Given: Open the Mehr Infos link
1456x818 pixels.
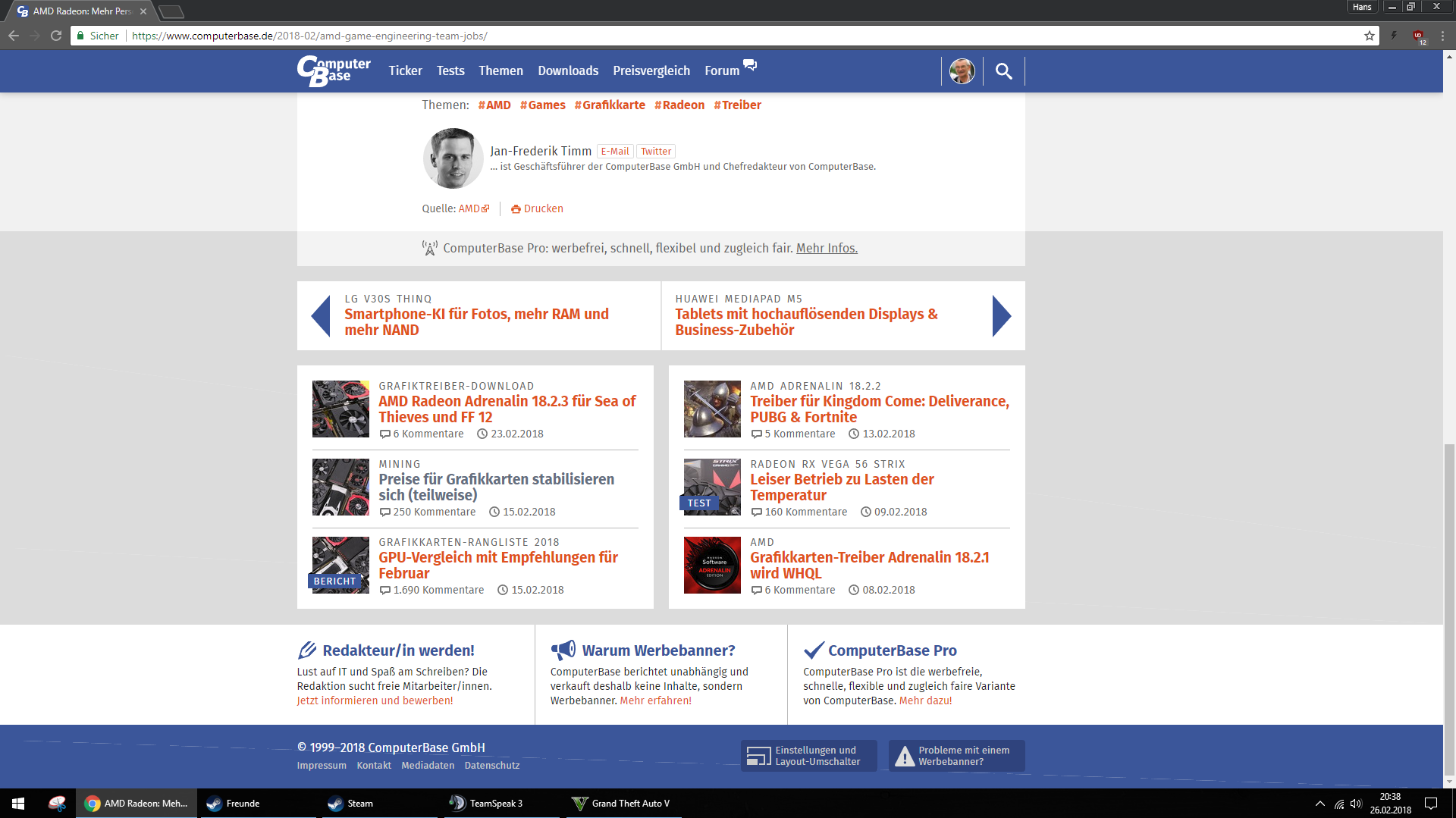Looking at the screenshot, I should (827, 248).
